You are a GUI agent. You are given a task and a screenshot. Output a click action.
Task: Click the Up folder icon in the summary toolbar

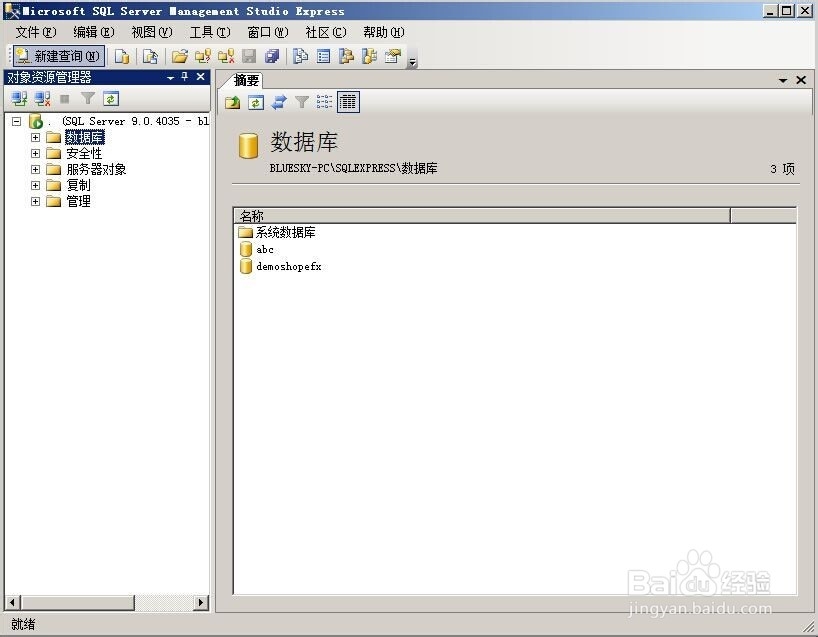point(232,102)
